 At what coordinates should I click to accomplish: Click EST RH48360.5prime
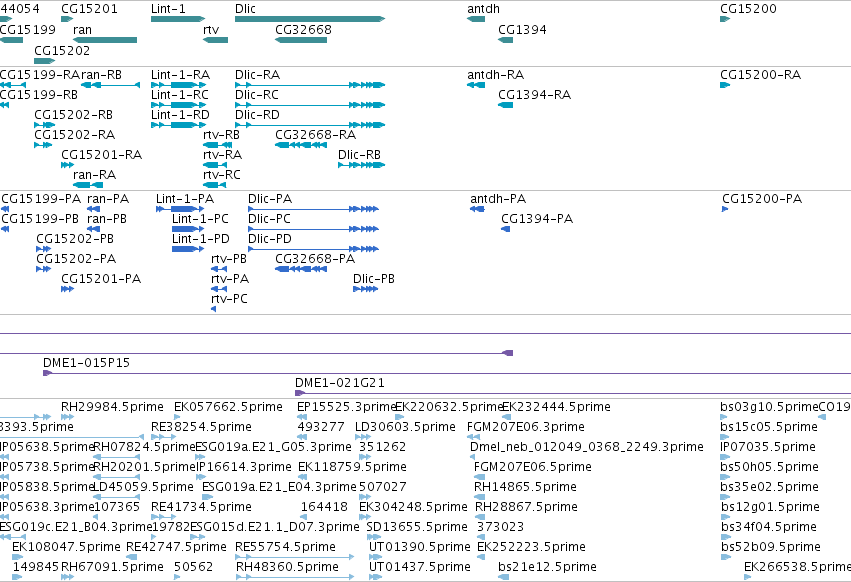[x=295, y=577]
